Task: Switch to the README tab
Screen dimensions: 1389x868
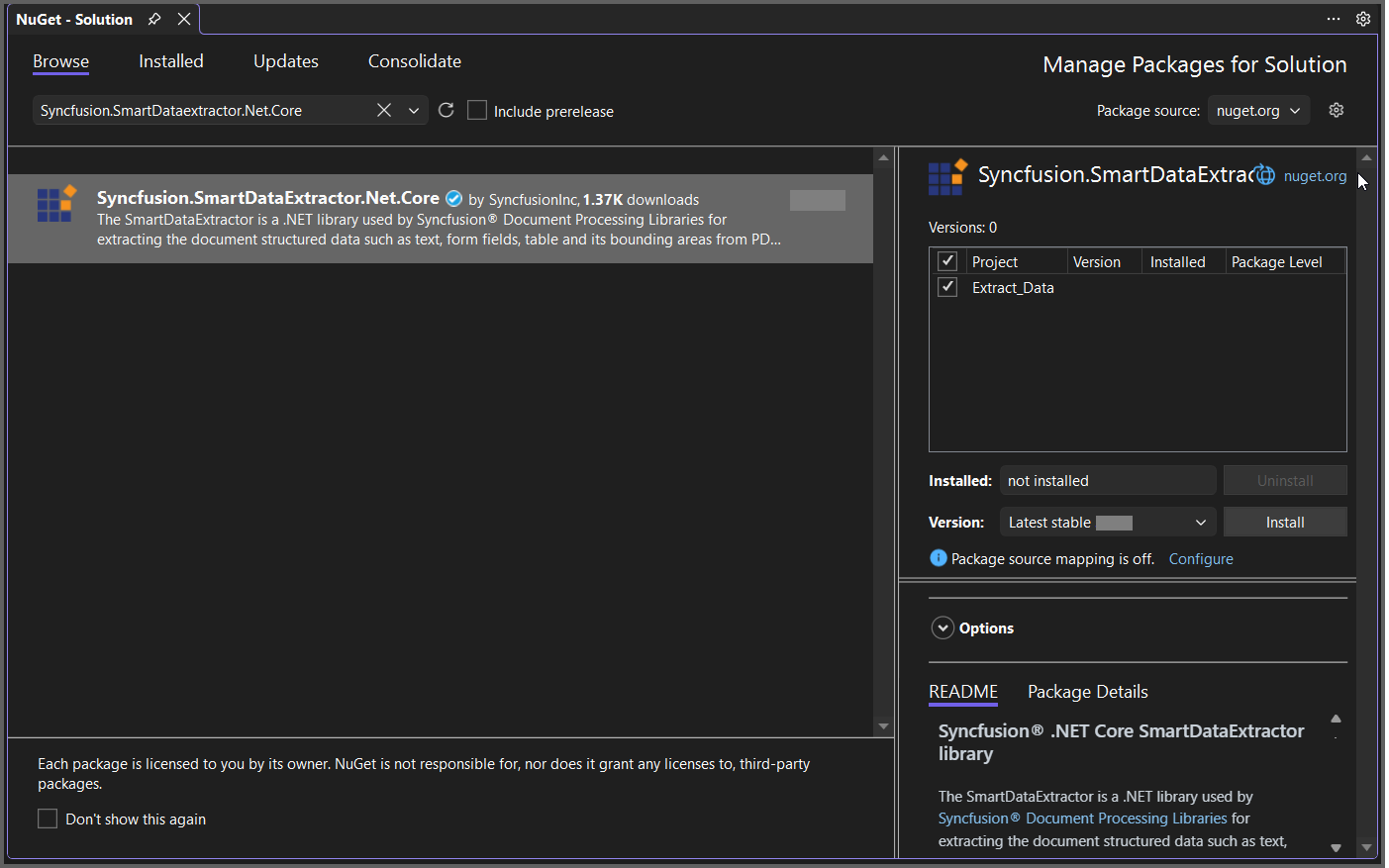Action: [x=963, y=692]
